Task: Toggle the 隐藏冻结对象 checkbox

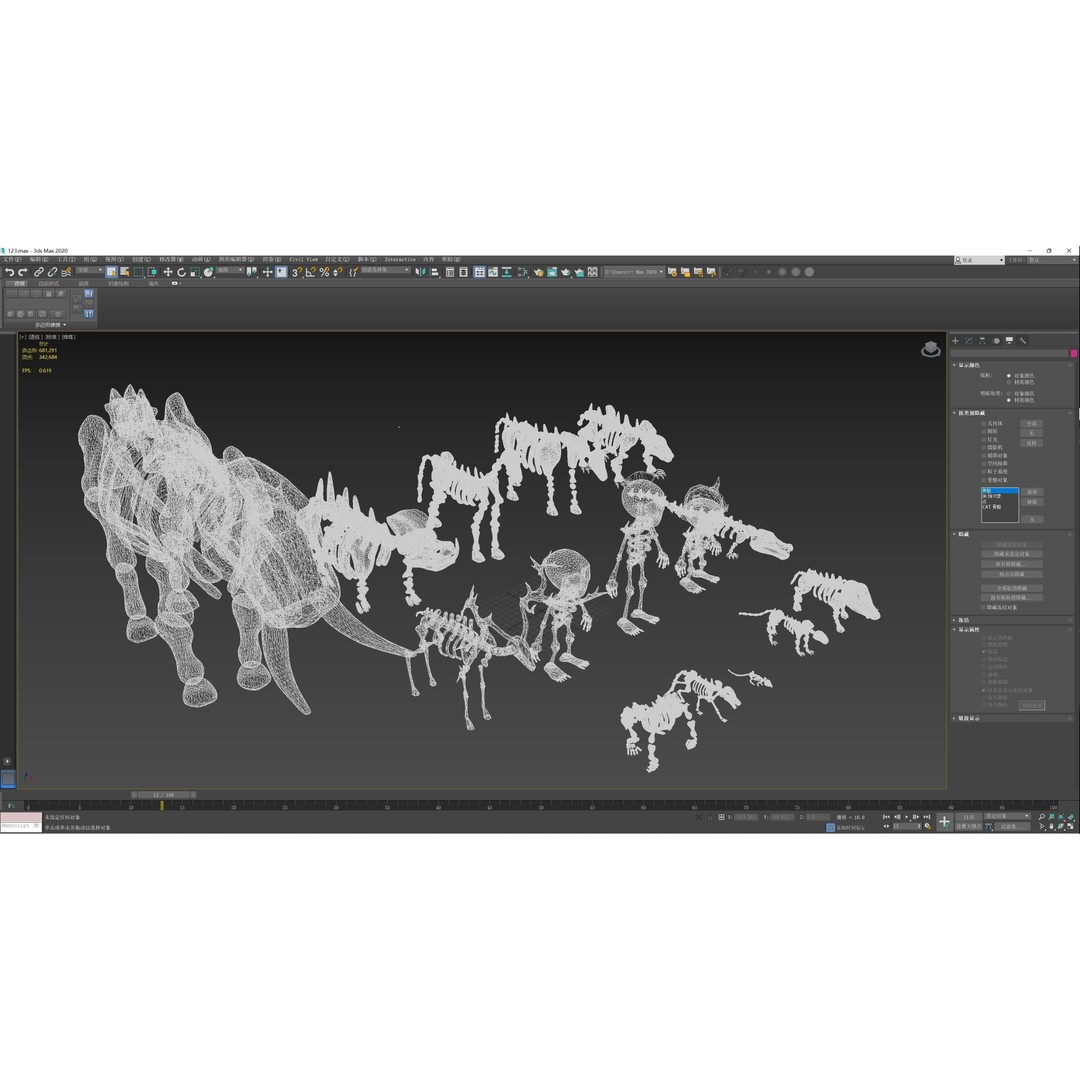Action: pyautogui.click(x=984, y=608)
